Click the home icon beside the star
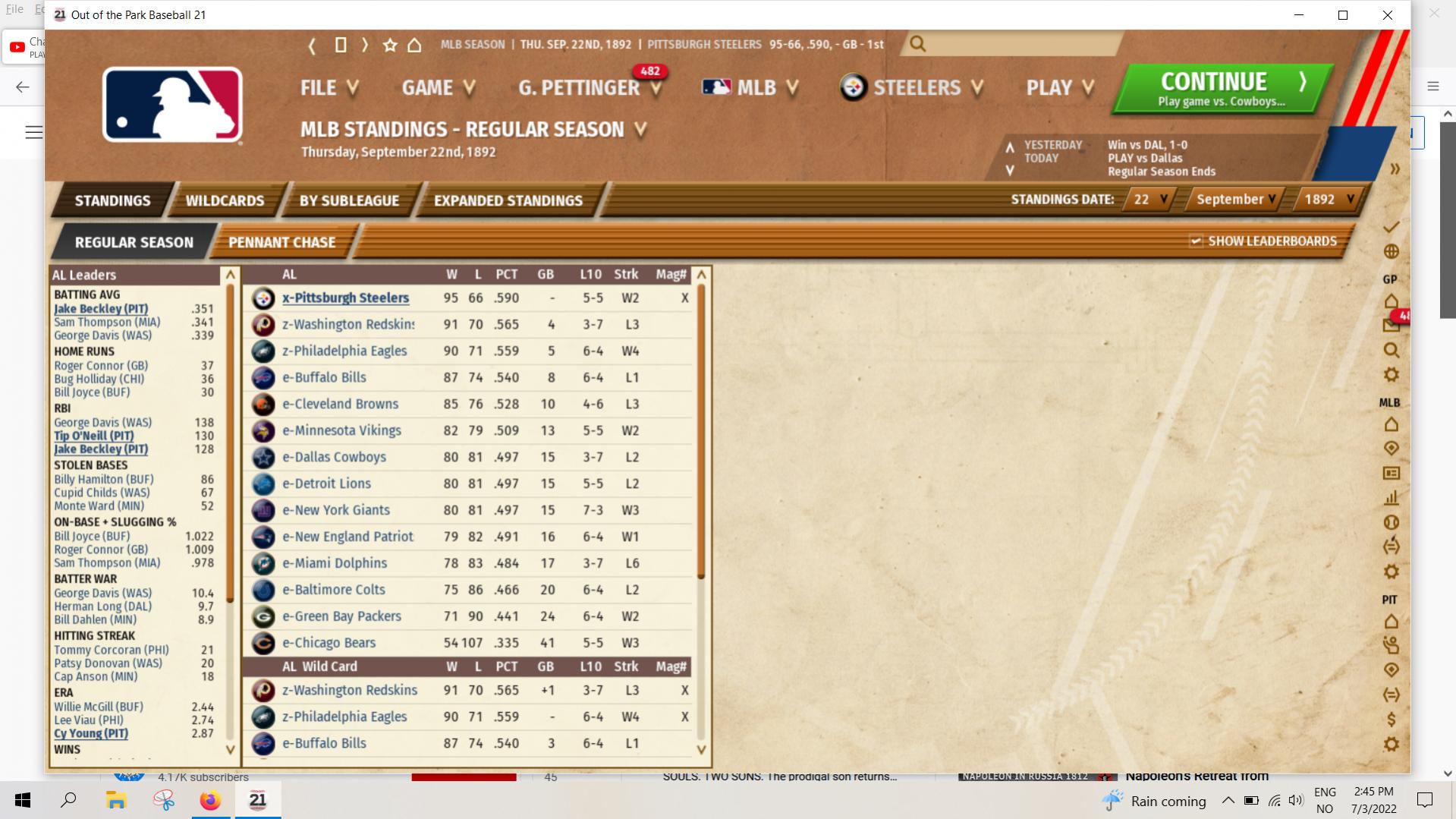Viewport: 1456px width, 819px height. coord(414,46)
